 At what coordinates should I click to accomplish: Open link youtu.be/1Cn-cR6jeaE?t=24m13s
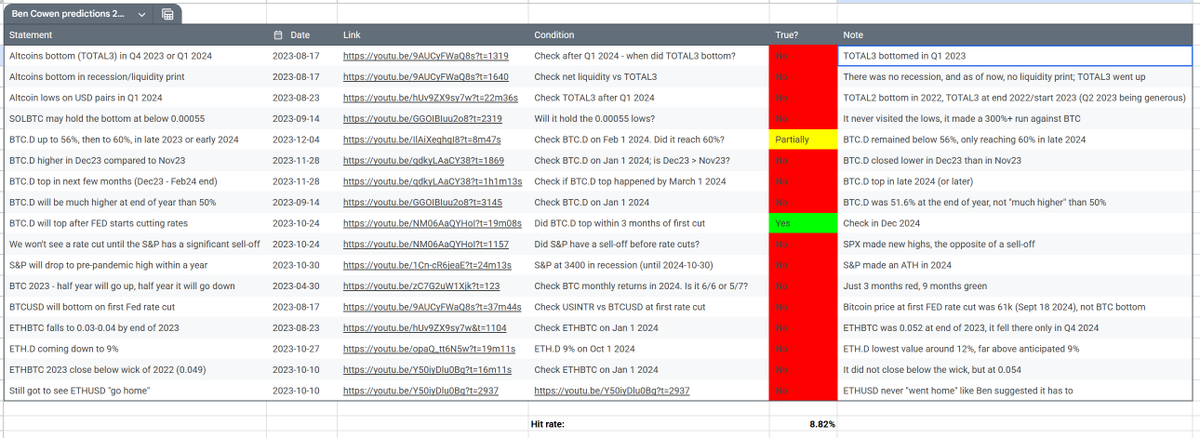(427, 266)
